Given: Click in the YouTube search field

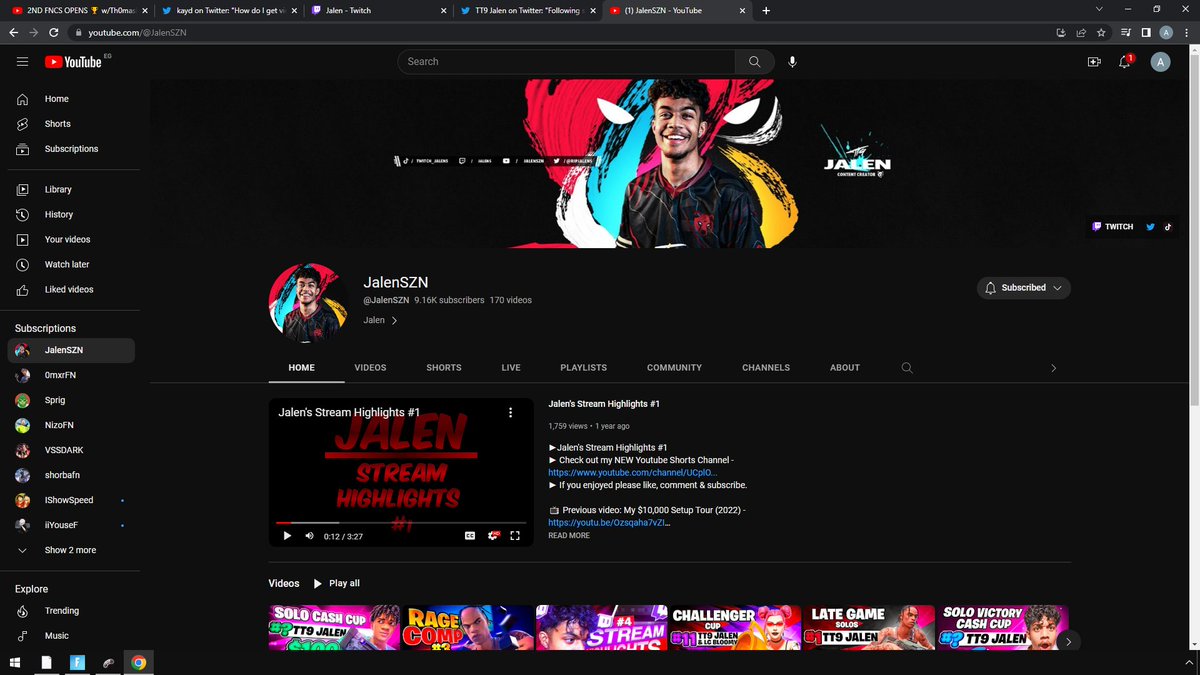Looking at the screenshot, I should coord(566,62).
